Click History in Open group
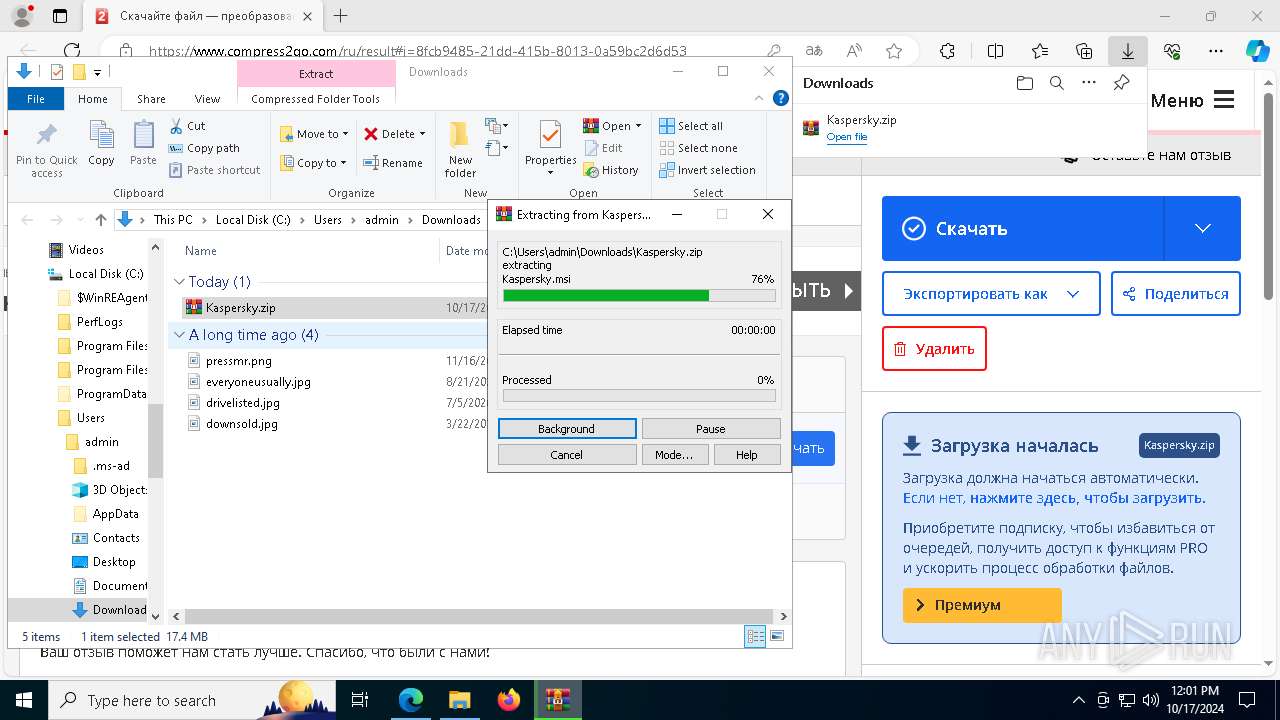1280x720 pixels. tap(611, 170)
